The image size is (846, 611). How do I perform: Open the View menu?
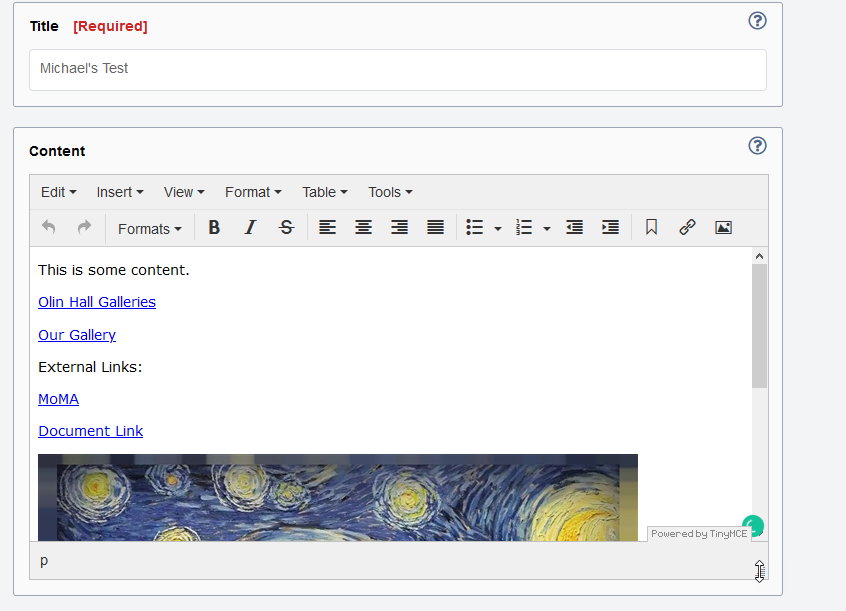click(x=184, y=192)
